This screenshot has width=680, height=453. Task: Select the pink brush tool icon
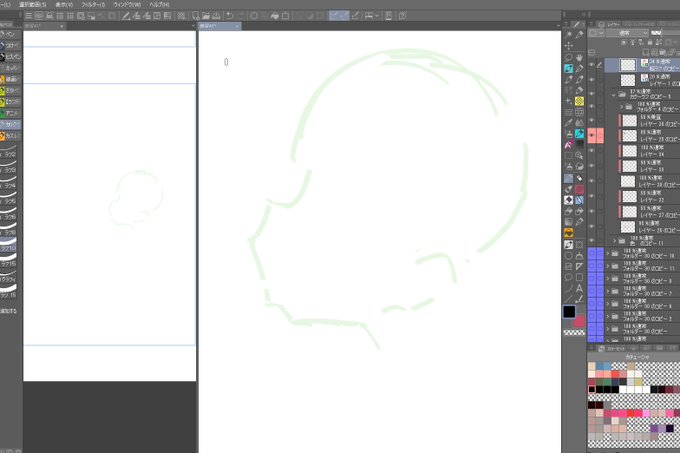569,144
